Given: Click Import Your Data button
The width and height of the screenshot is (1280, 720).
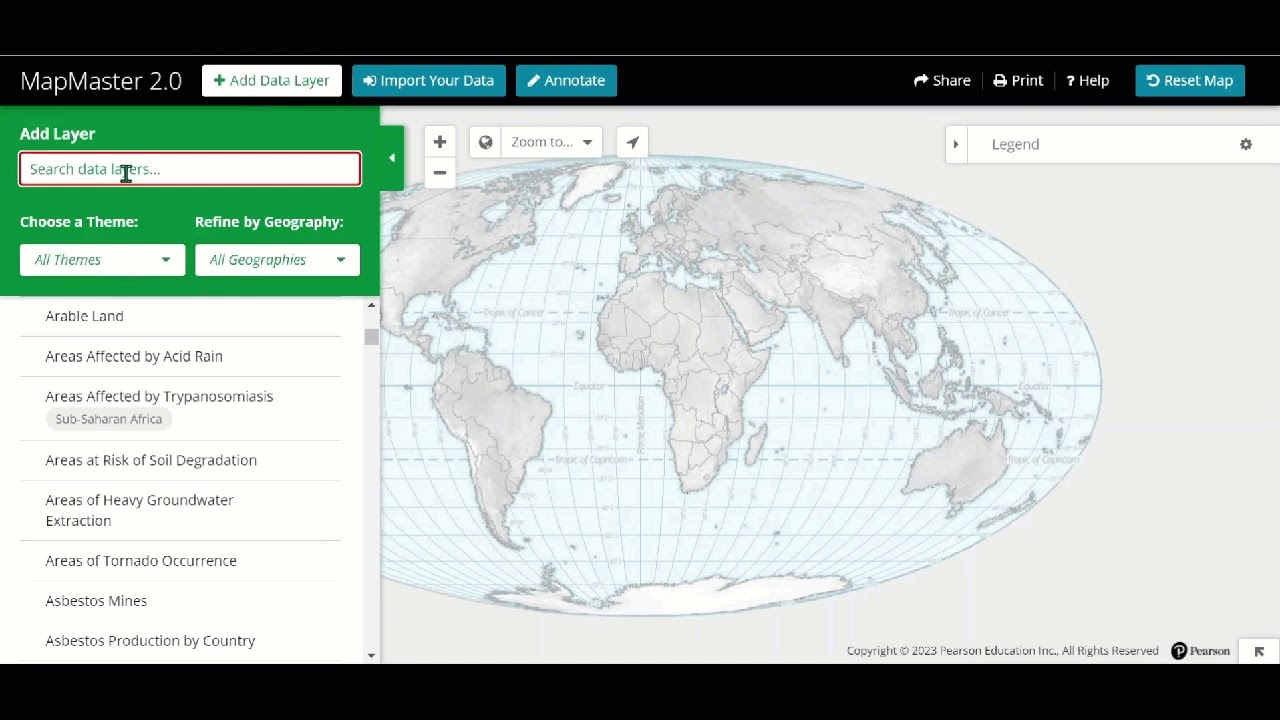Looking at the screenshot, I should point(429,81).
